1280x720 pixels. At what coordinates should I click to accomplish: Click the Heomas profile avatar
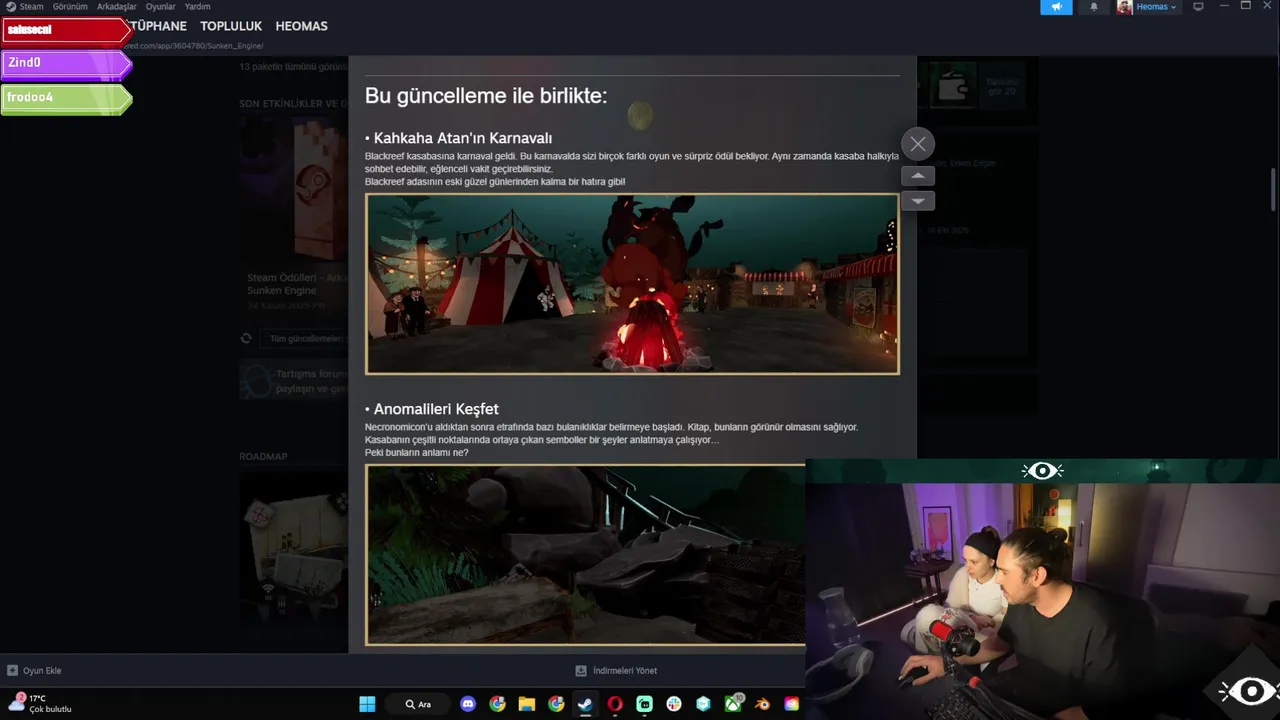click(x=1125, y=7)
